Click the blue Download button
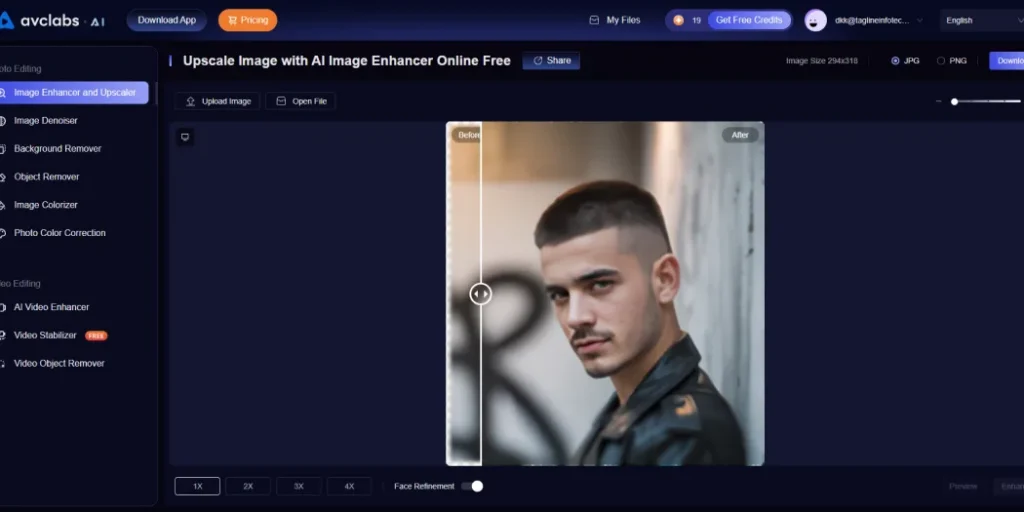 (1006, 61)
